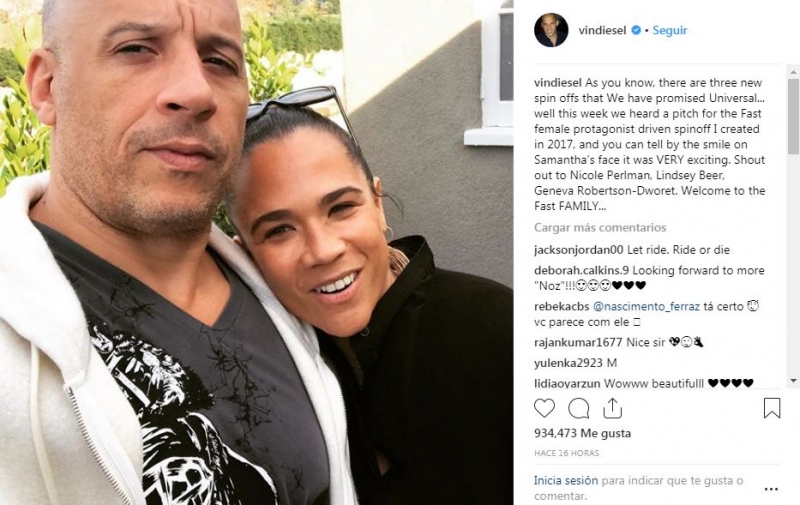Screen dimensions: 800x505
Task: Click the selfie photo of the post
Action: (257, 252)
